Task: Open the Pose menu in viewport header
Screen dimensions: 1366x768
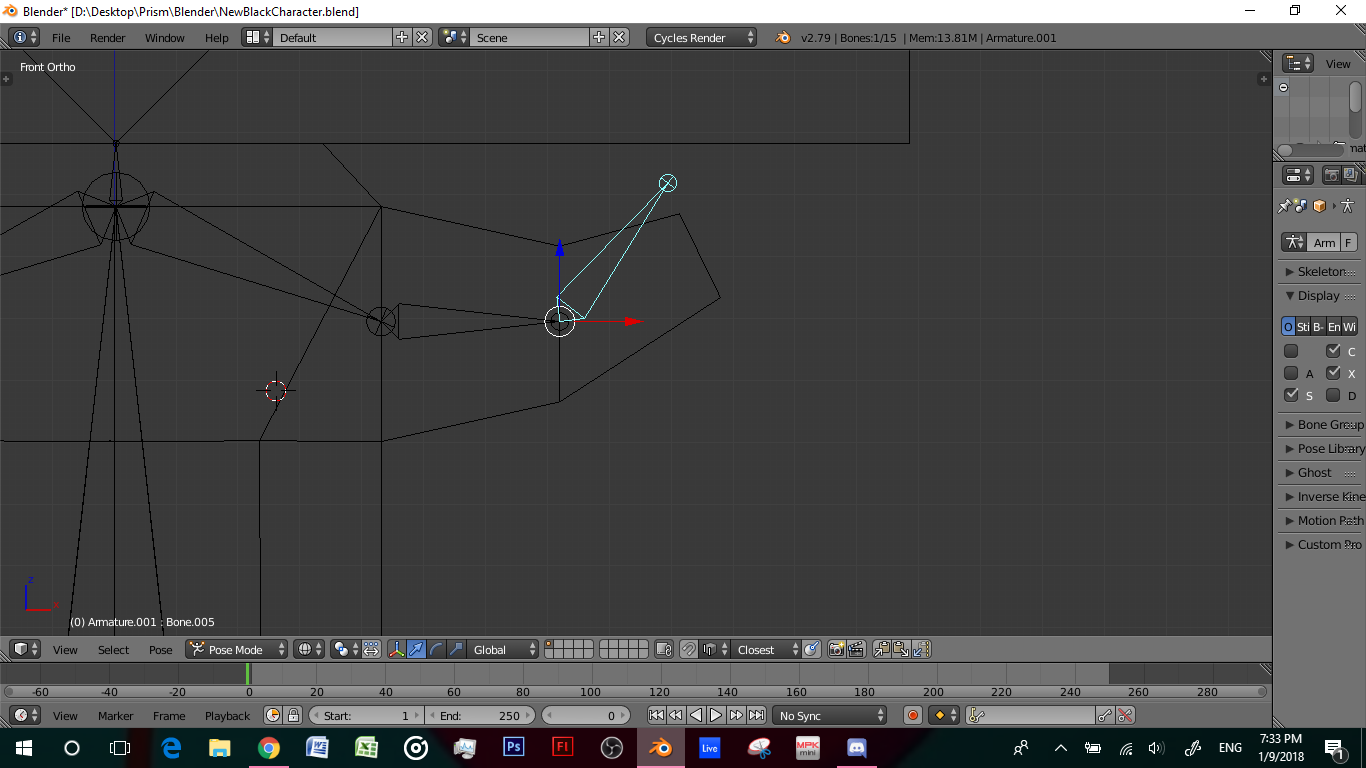Action: click(161, 650)
